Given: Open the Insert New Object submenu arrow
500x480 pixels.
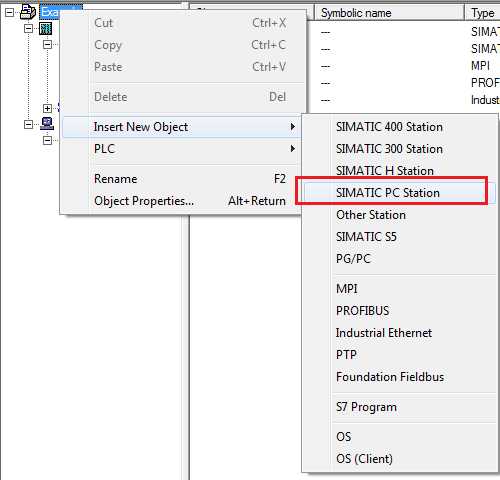Looking at the screenshot, I should pyautogui.click(x=292, y=127).
